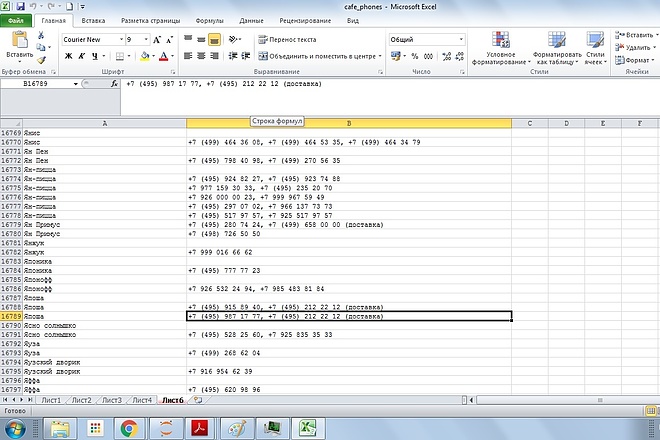Screen dimensions: 660x440
Task: Click the Windows Start button
Action: point(14,429)
